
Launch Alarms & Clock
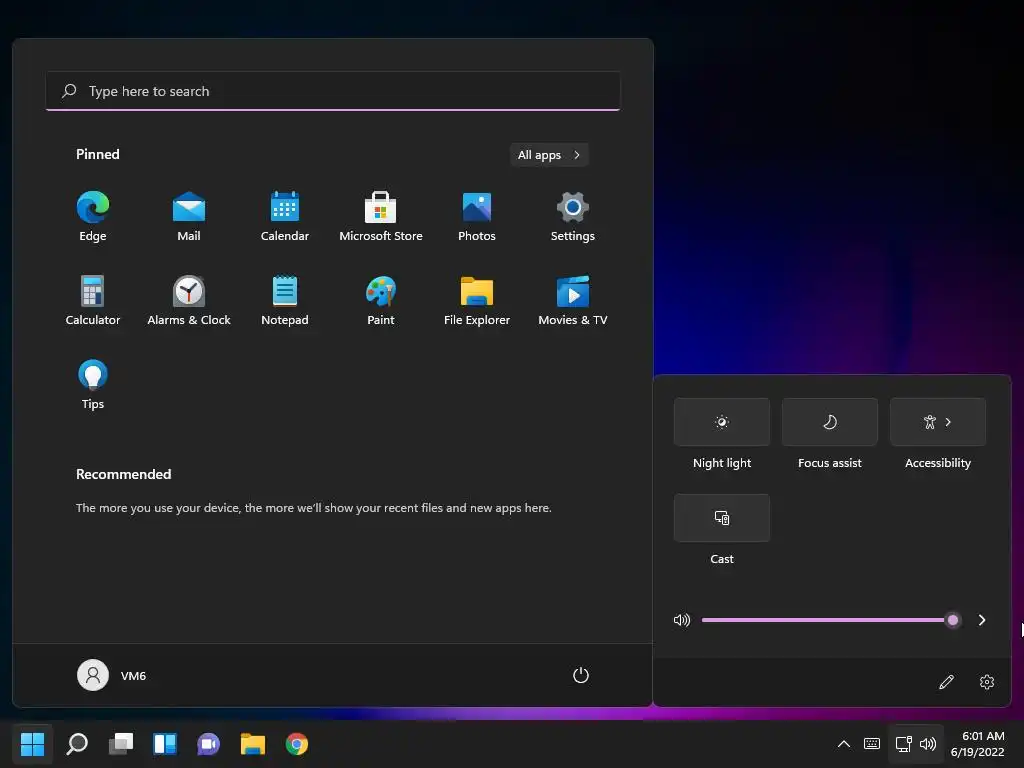pos(189,300)
